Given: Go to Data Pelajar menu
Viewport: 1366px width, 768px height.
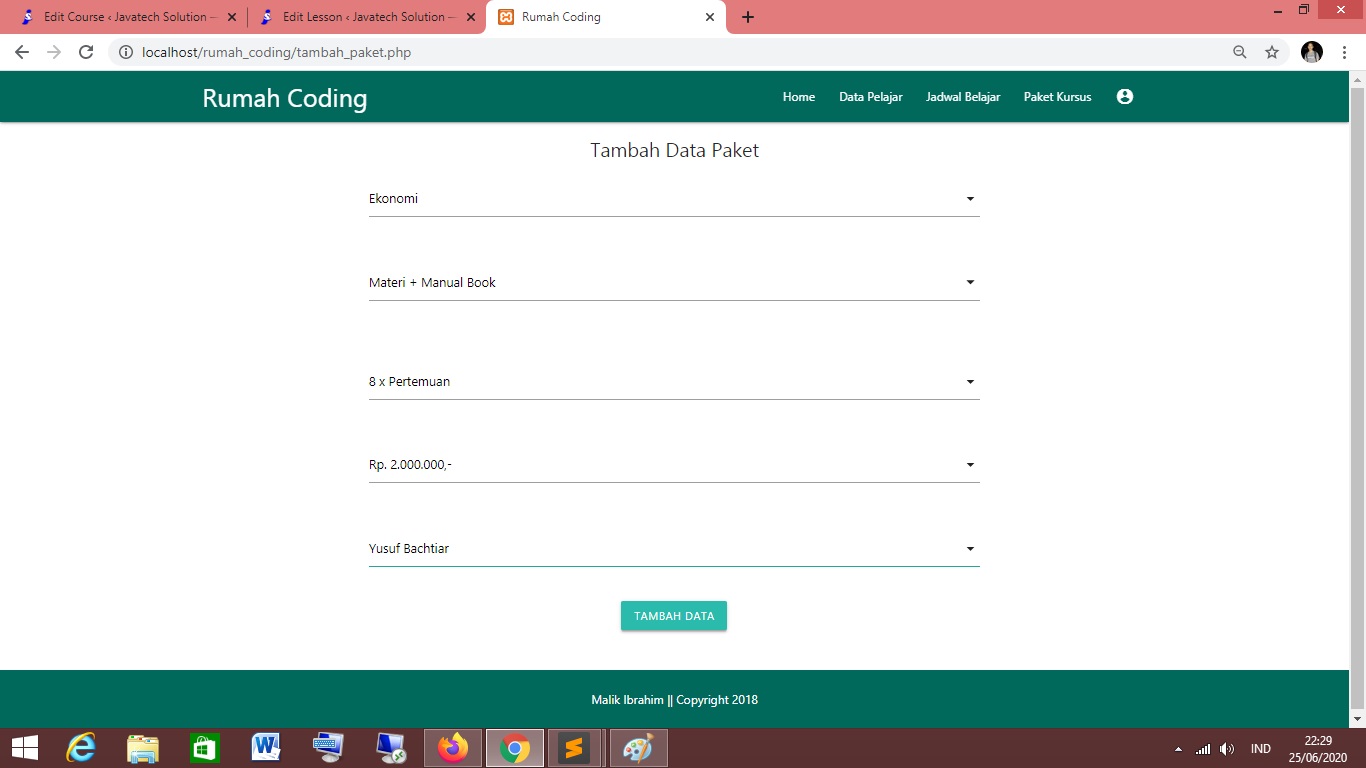Looking at the screenshot, I should point(870,97).
